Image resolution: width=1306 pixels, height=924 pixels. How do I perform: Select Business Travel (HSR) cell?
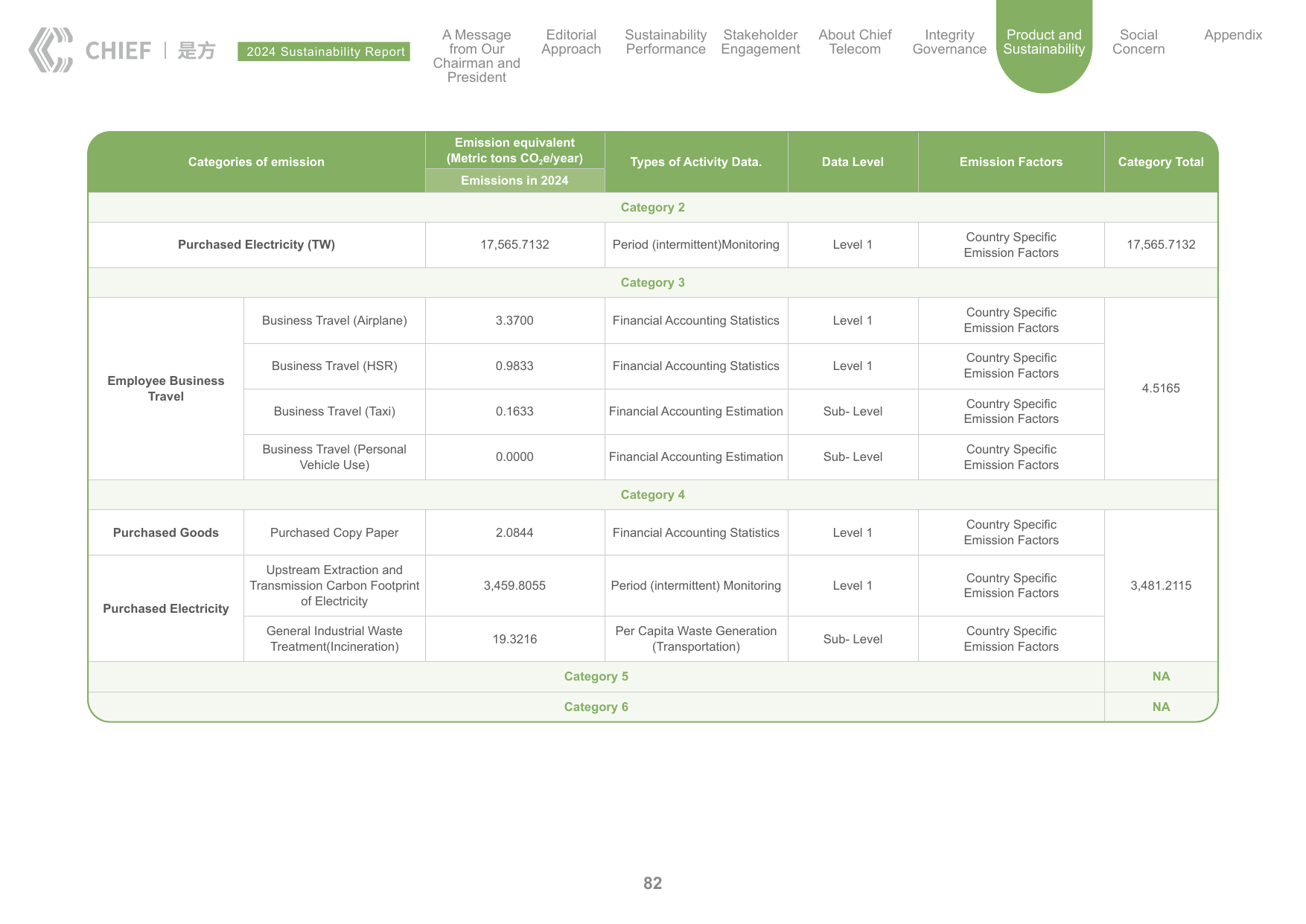click(x=334, y=366)
